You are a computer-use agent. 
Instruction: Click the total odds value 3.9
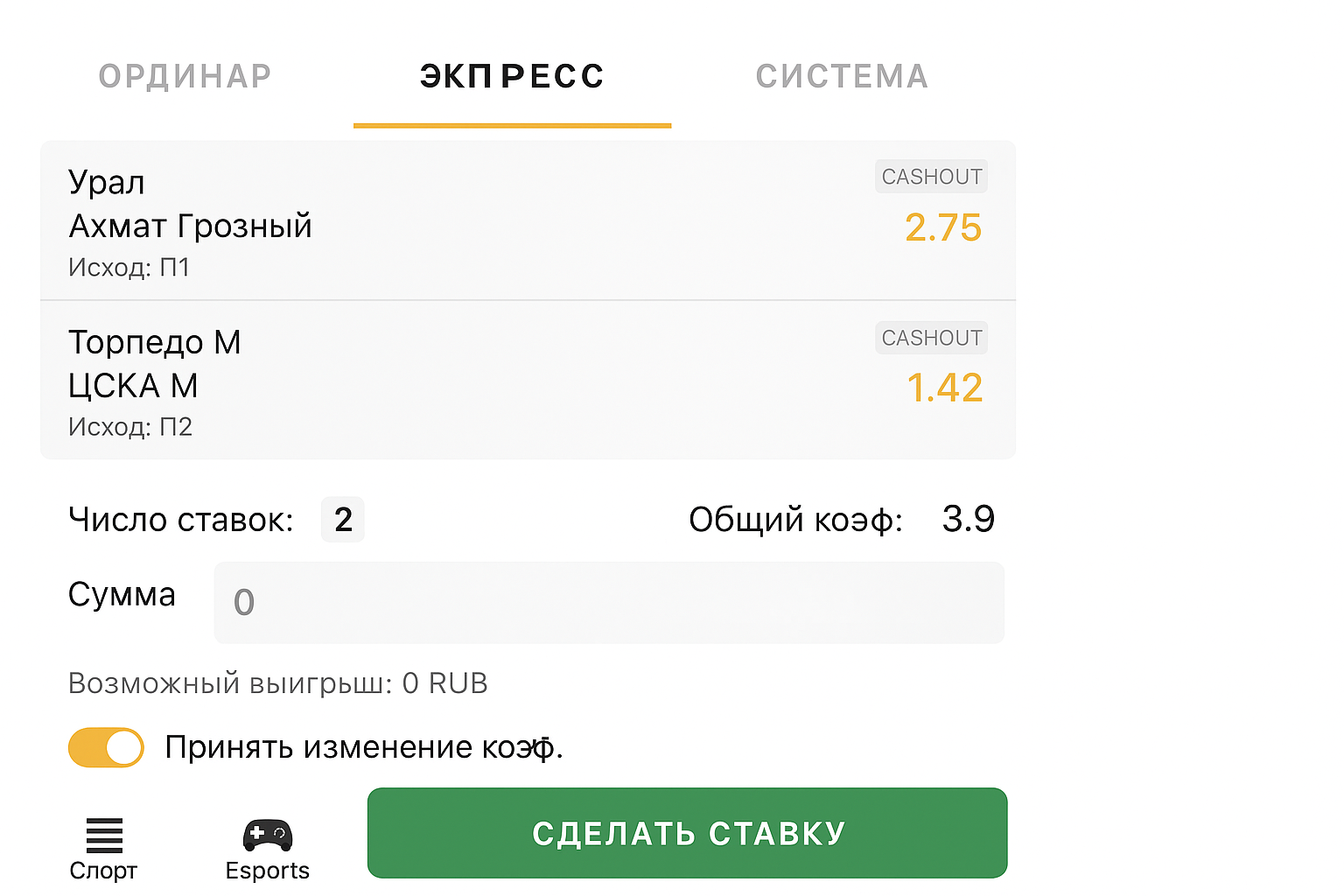coord(968,520)
